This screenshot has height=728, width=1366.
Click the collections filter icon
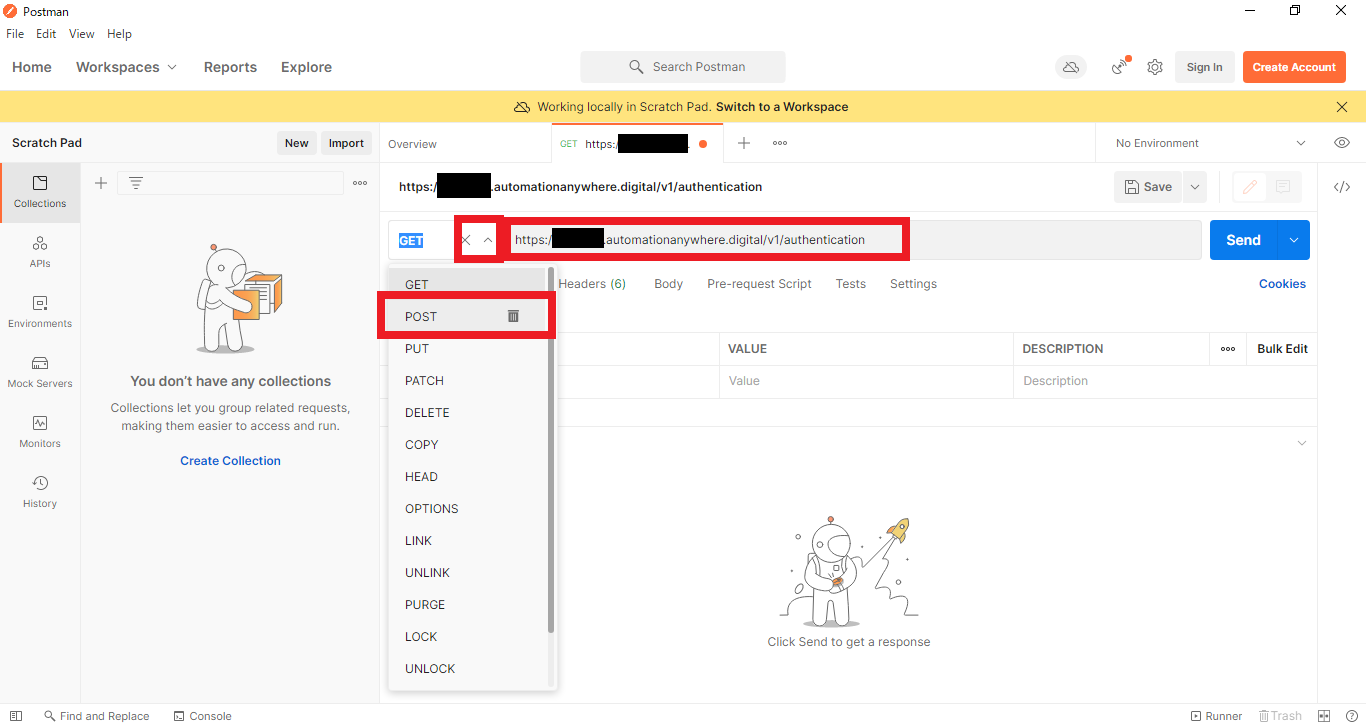(x=136, y=183)
